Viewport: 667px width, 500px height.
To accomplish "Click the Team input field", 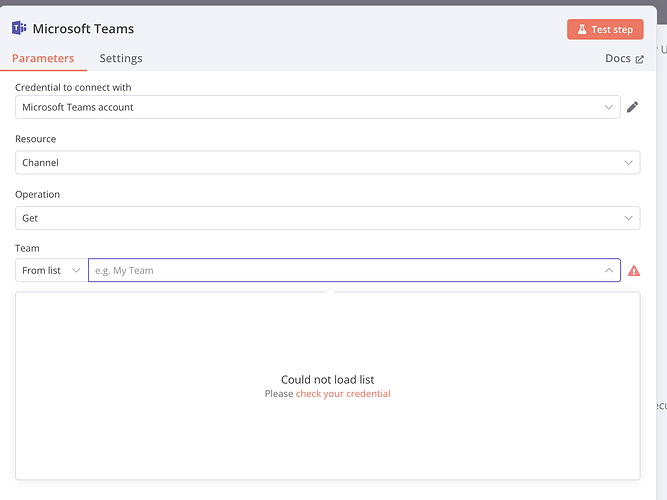I will click(354, 270).
